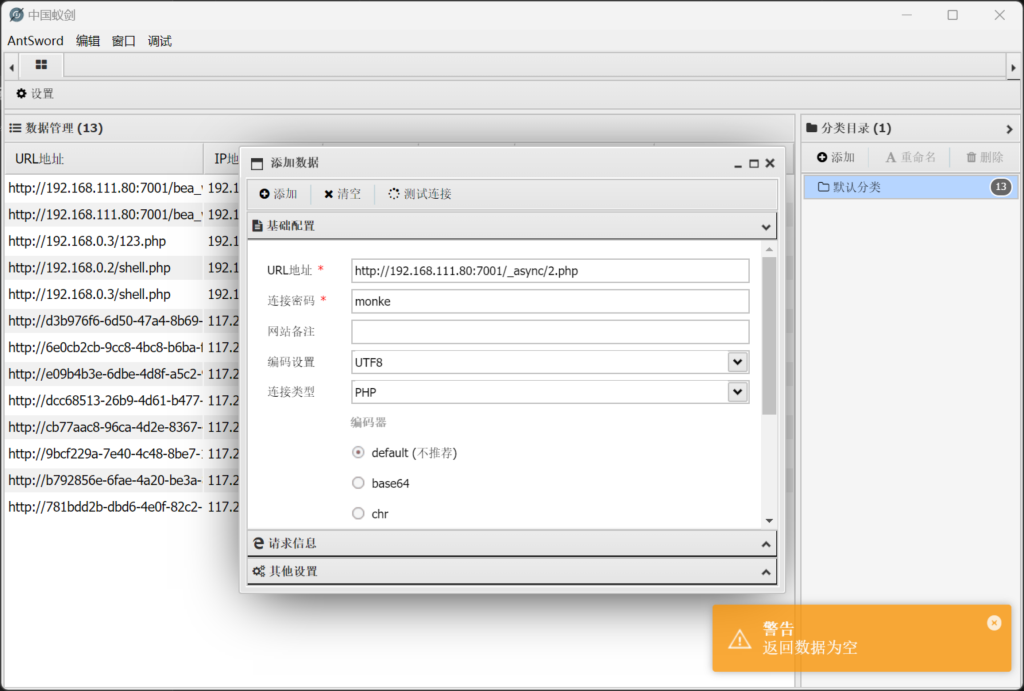Viewport: 1024px width, 691px height.
Task: Select row http://192.168.0.2/shell.php
Action: 122,268
